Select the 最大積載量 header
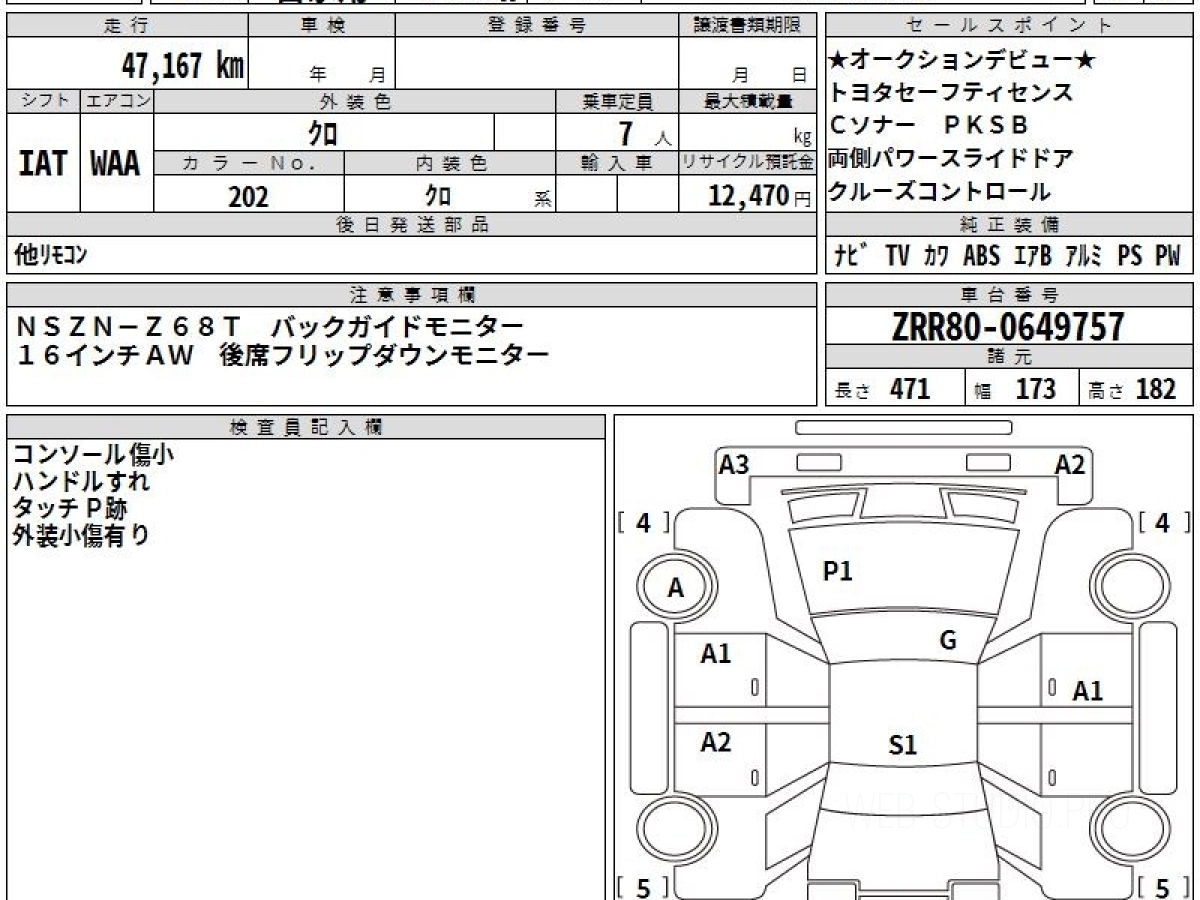This screenshot has height=900, width=1200. point(747,101)
